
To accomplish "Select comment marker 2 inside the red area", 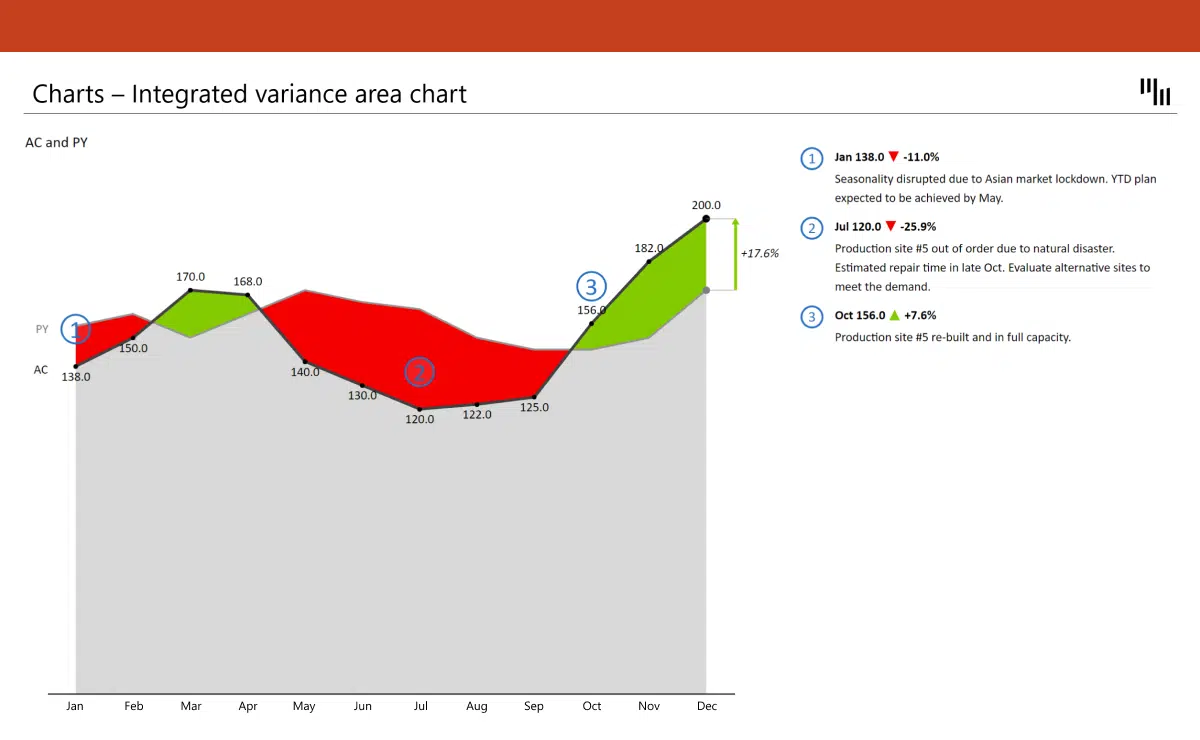I will (x=419, y=371).
